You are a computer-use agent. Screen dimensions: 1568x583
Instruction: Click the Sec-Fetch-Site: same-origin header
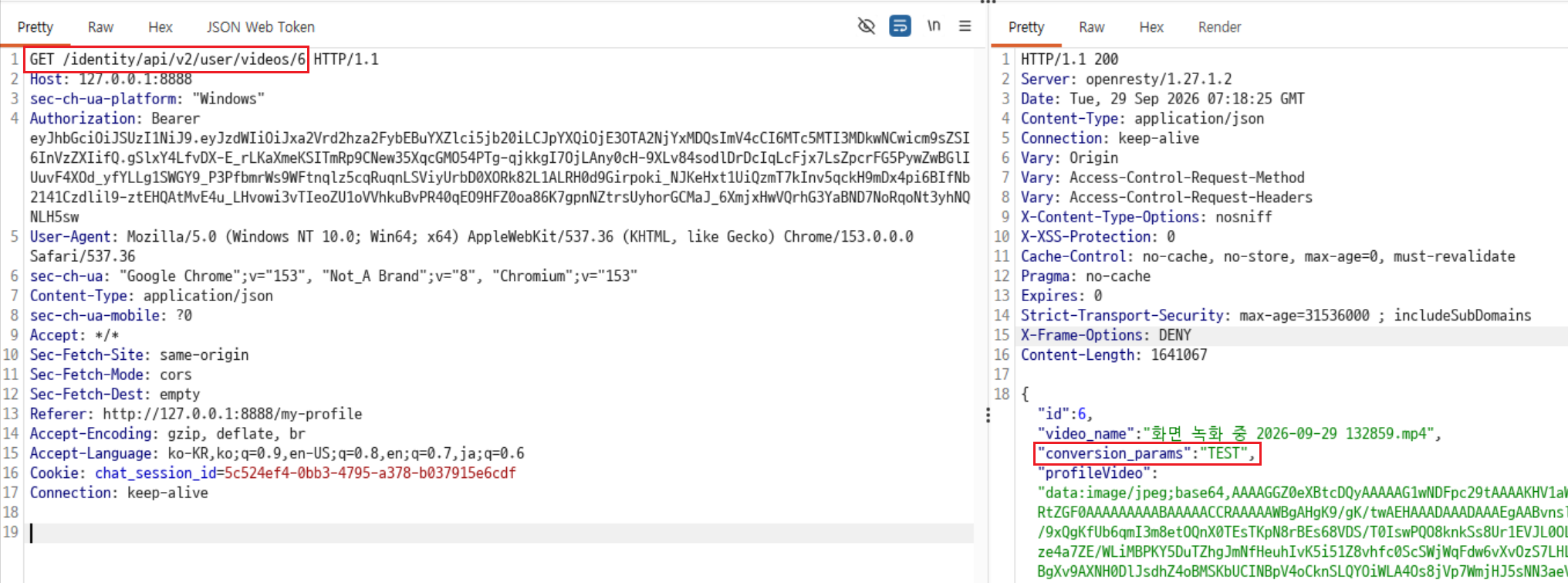[139, 354]
